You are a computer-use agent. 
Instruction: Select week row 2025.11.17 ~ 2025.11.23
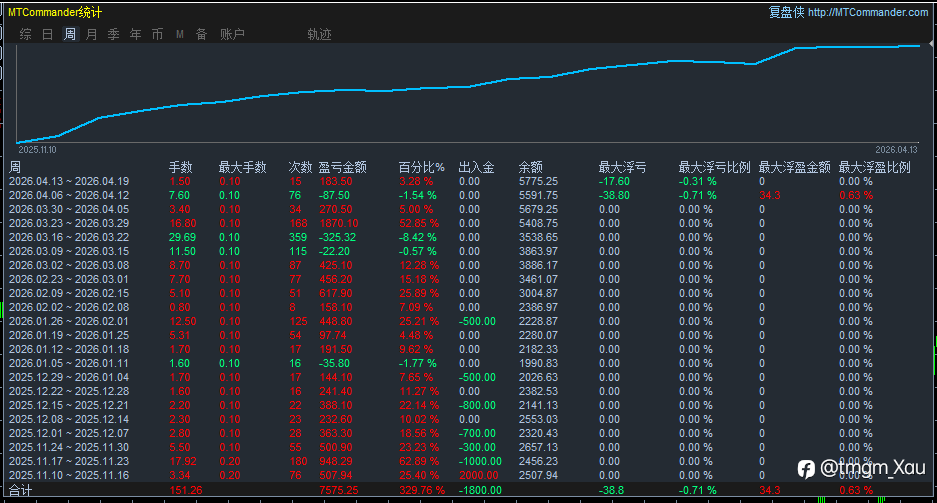(468, 461)
